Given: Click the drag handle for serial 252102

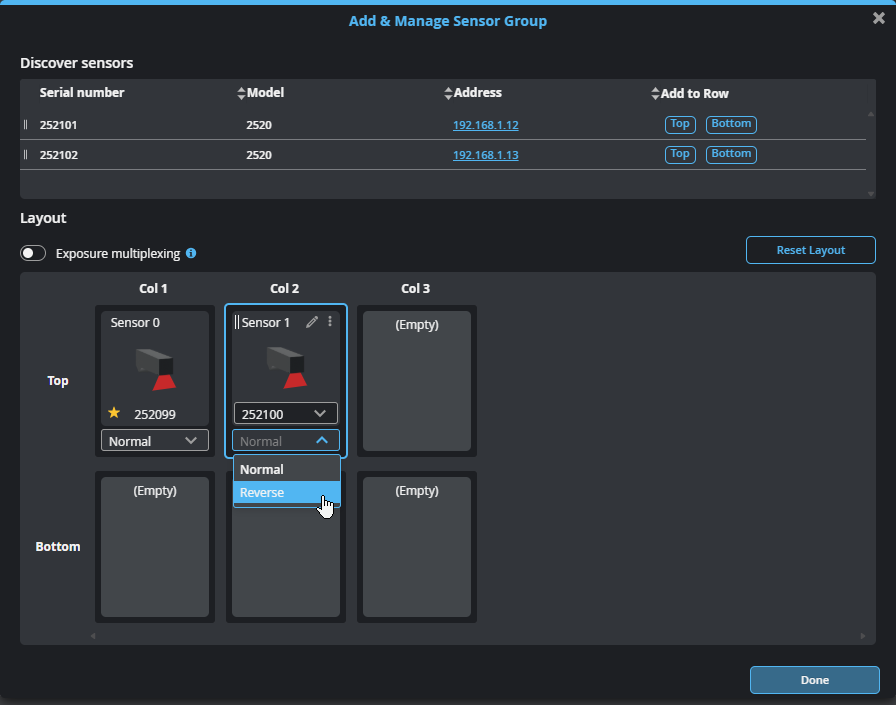Looking at the screenshot, I should coord(26,155).
